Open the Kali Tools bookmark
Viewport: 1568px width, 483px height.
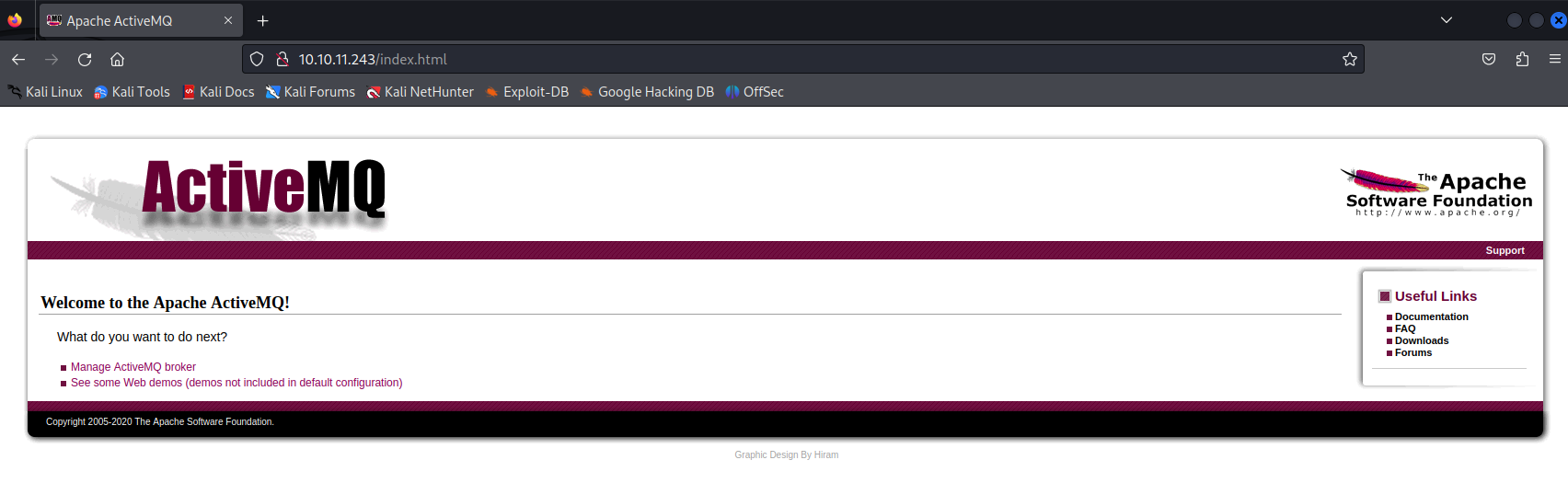click(x=133, y=92)
